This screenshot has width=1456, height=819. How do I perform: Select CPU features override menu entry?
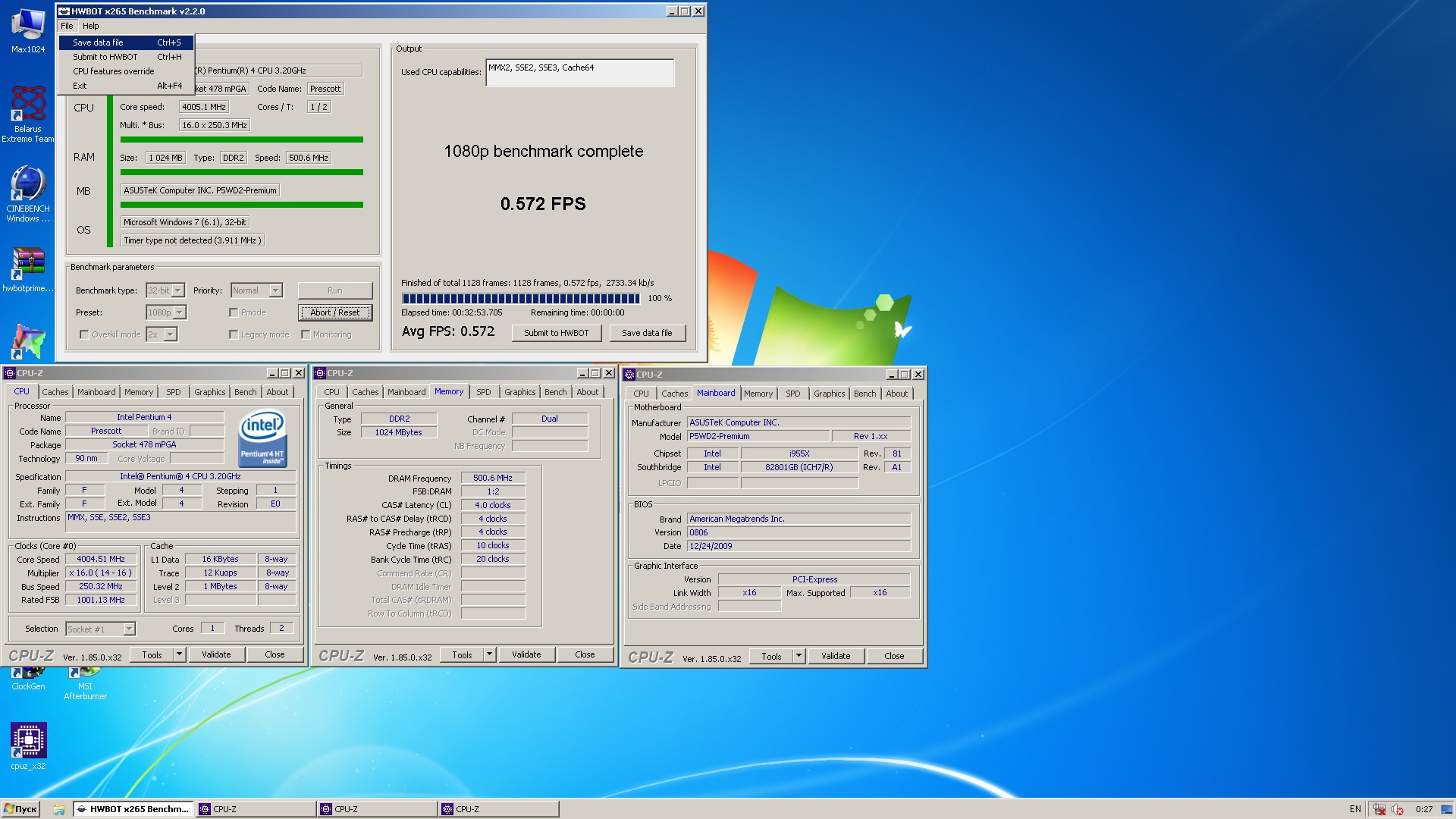[x=126, y=71]
